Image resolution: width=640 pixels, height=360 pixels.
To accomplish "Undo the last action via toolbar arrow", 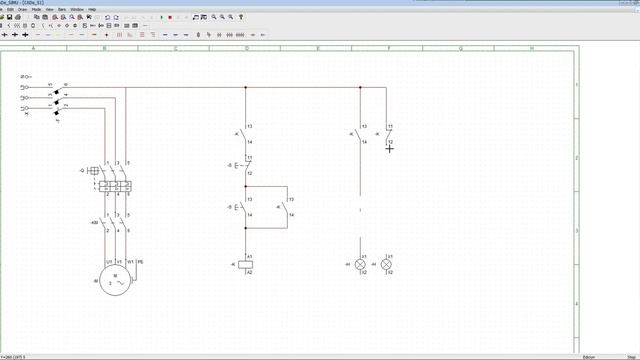I will coord(107,17).
